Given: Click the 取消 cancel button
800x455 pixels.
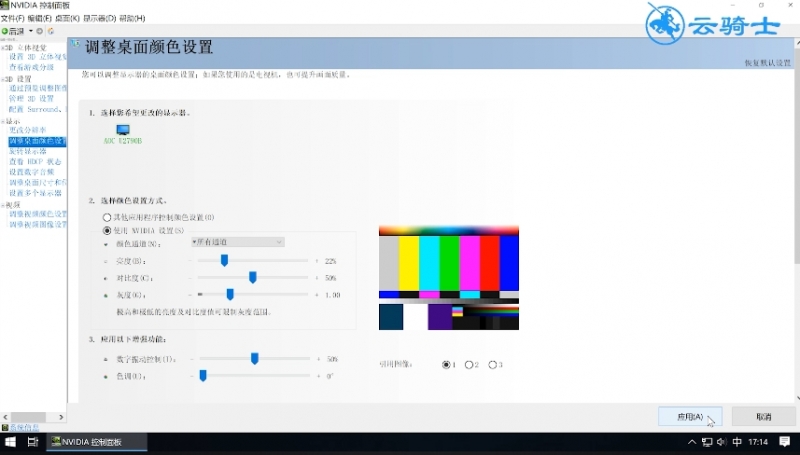Looking at the screenshot, I should coord(763,417).
